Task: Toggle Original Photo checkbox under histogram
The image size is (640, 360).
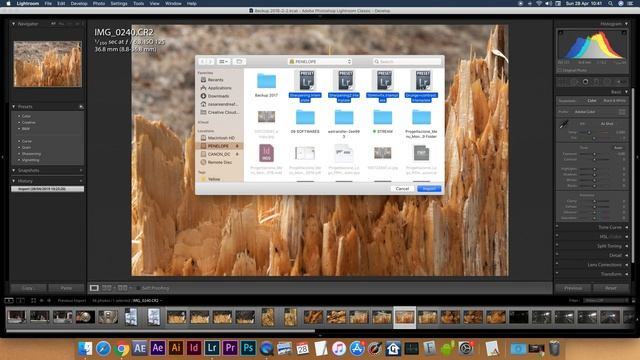Action: (x=560, y=70)
